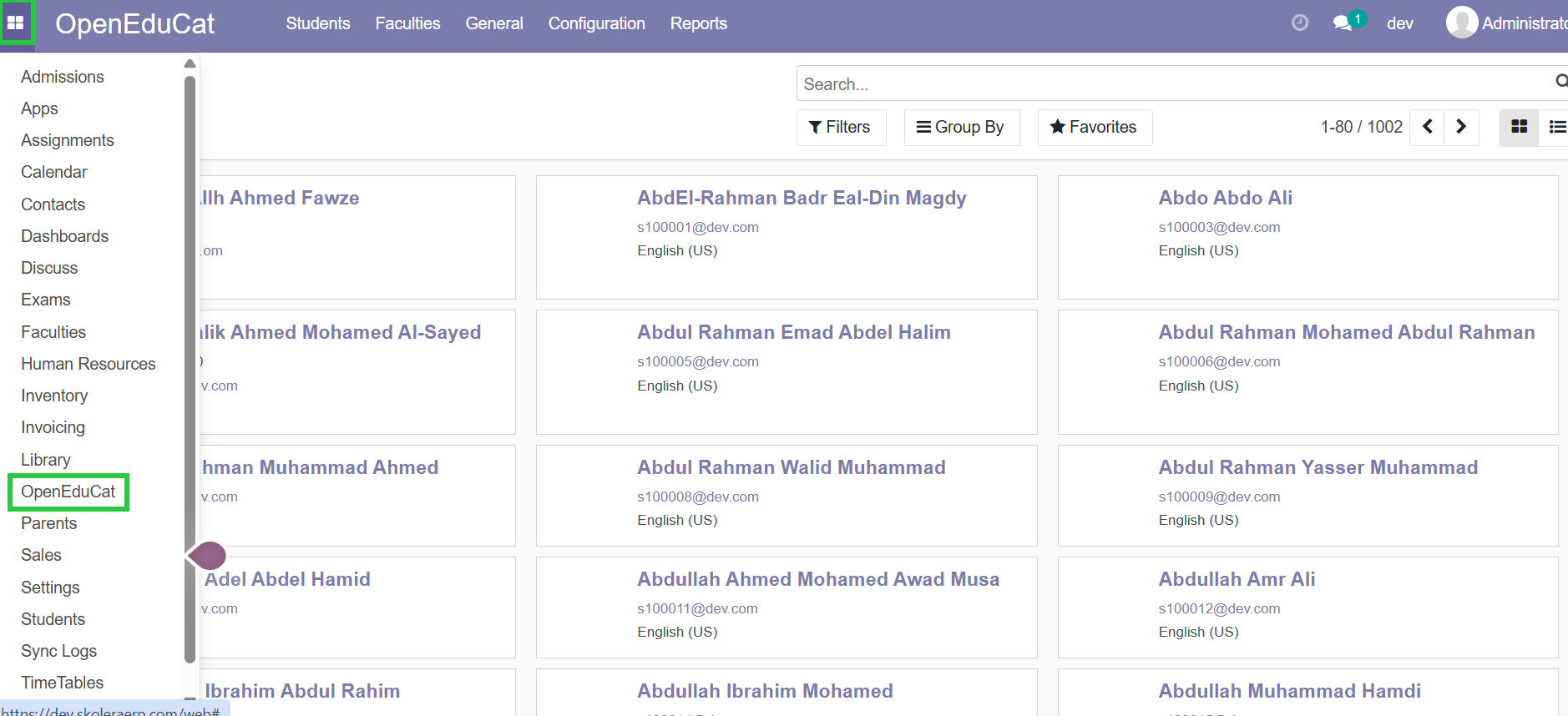Go to previous page of records
Screen dimensions: 1568x716
1428,127
